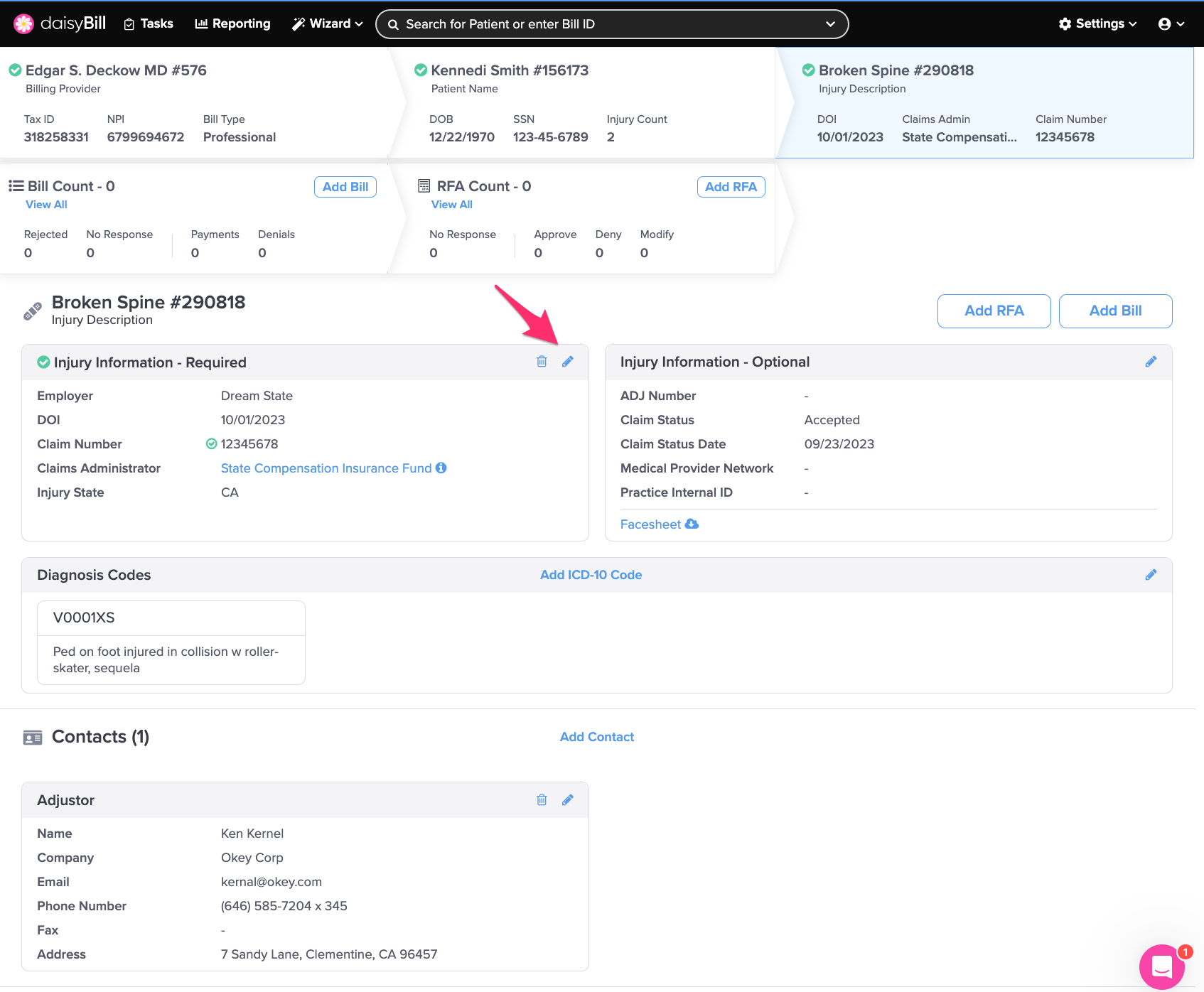
Task: Navigate to Reporting
Action: 232,23
